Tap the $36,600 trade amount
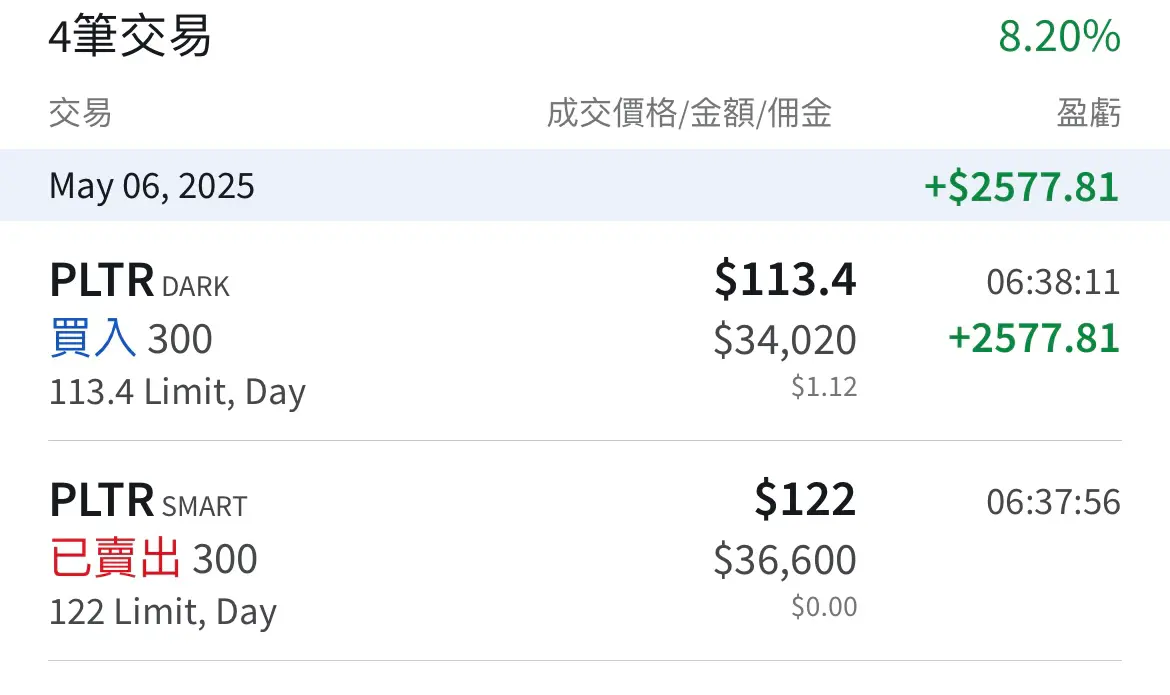This screenshot has width=1170, height=695. click(785, 559)
